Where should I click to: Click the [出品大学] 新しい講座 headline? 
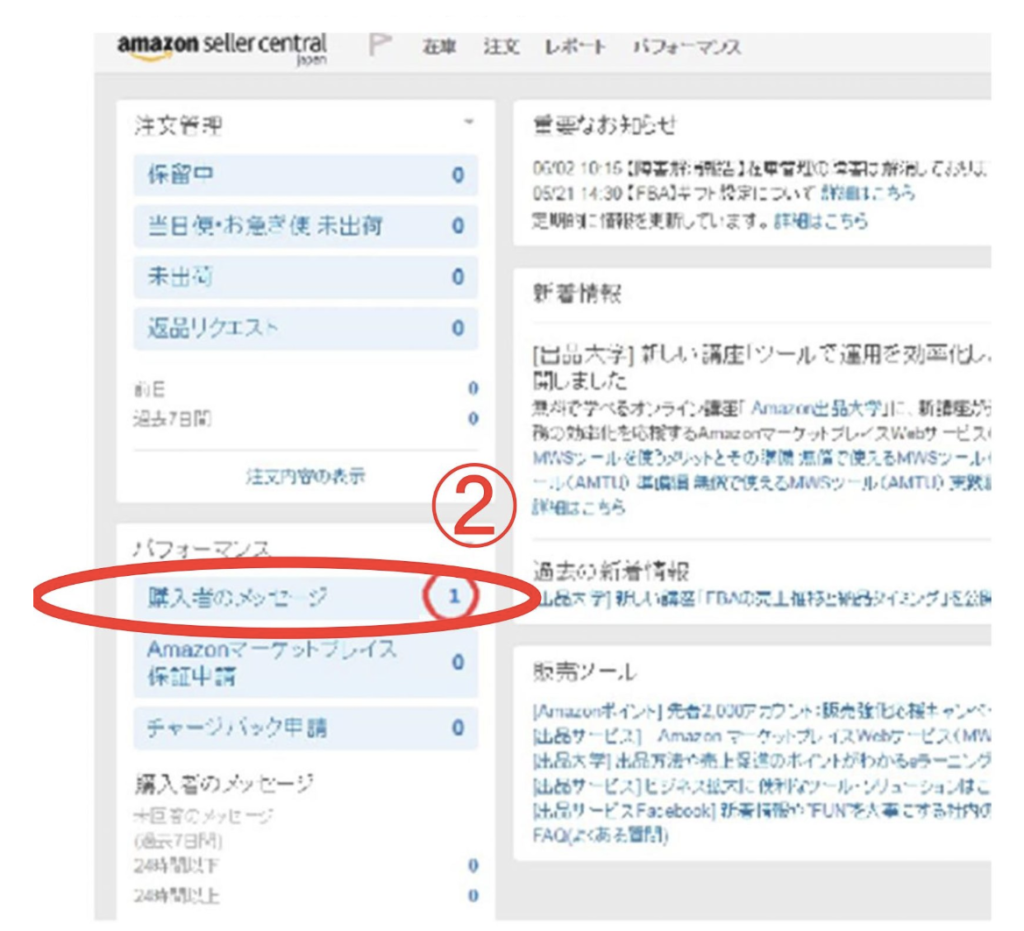[x=761, y=367]
